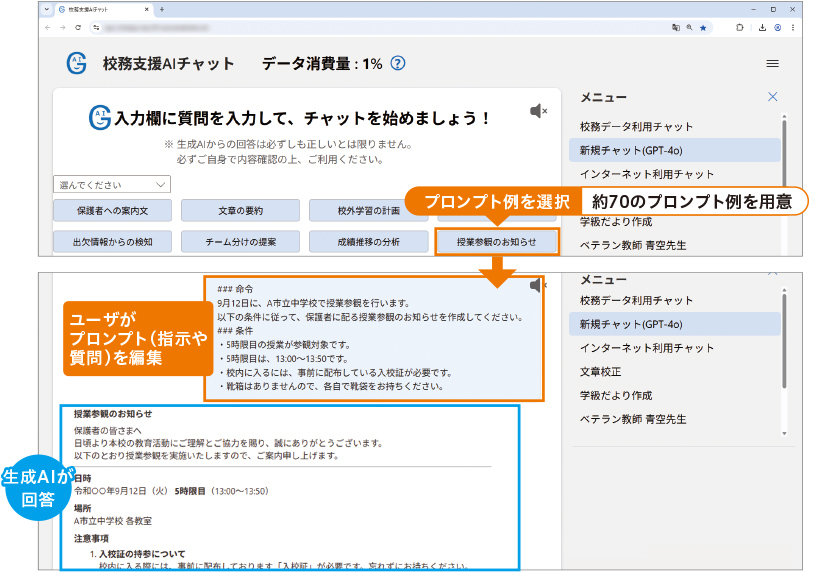This screenshot has width=834, height=572.
Task: Click the browser bookmark star icon
Action: click(703, 28)
